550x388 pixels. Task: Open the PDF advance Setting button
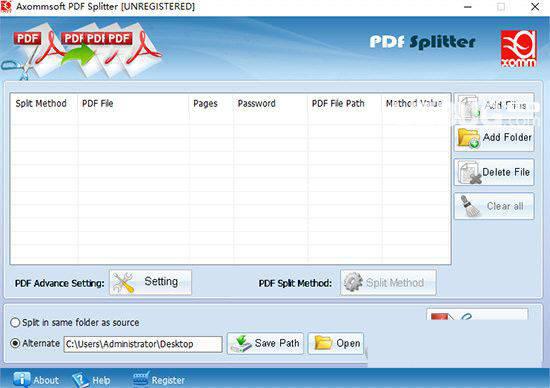click(150, 282)
